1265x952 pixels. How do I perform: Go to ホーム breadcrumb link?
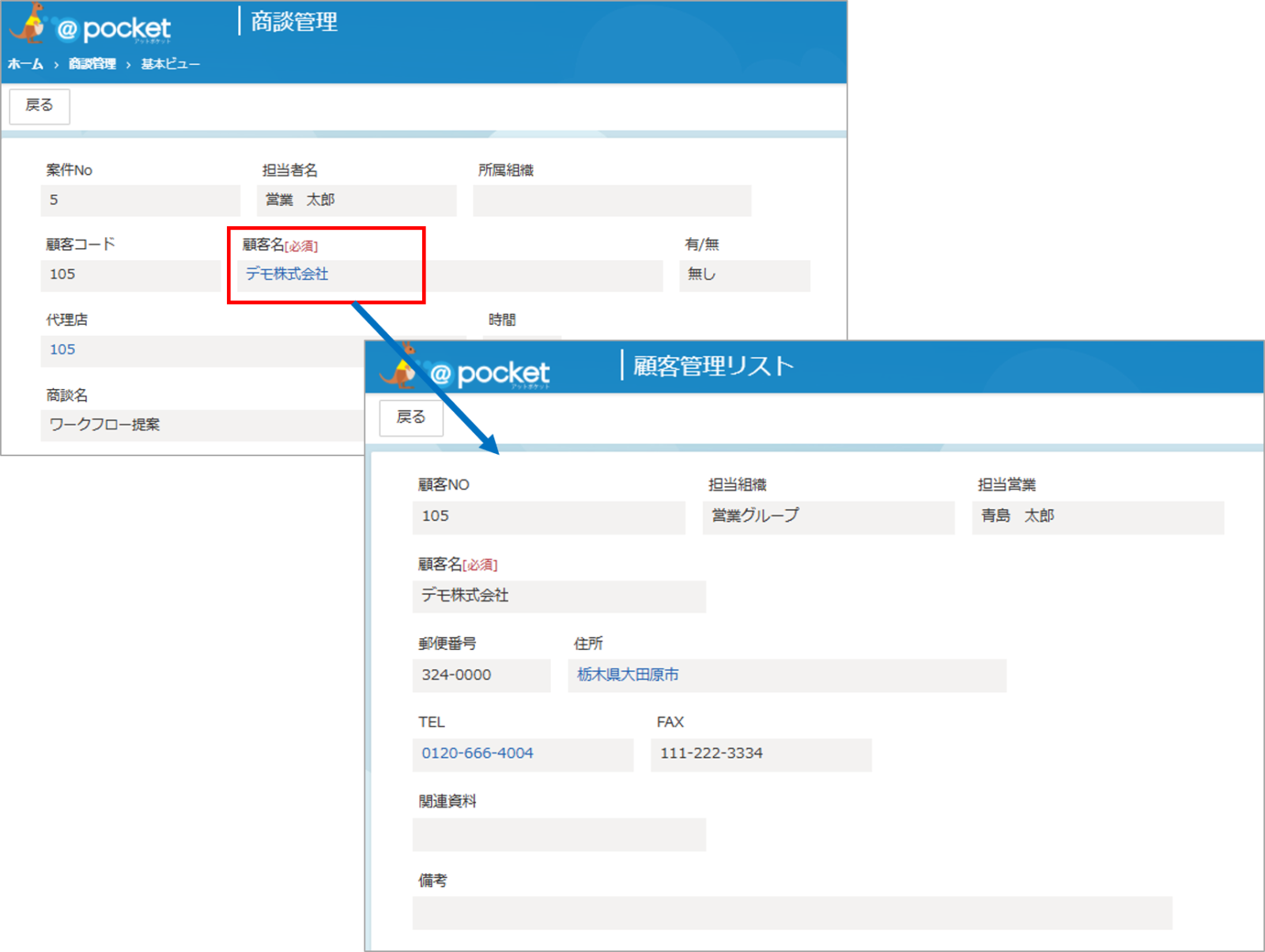25,64
